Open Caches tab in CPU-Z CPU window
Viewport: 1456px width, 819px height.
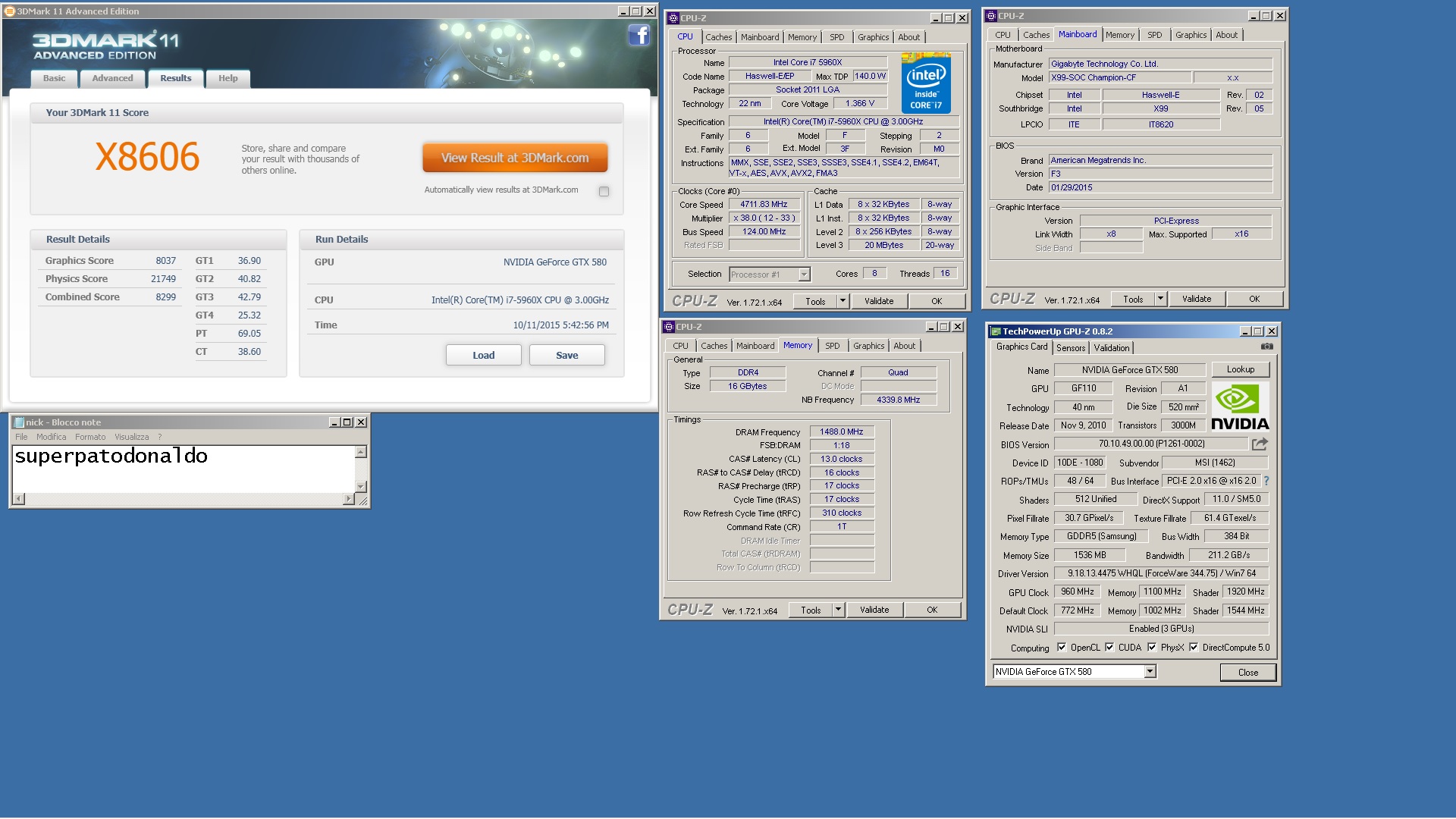pyautogui.click(x=718, y=37)
